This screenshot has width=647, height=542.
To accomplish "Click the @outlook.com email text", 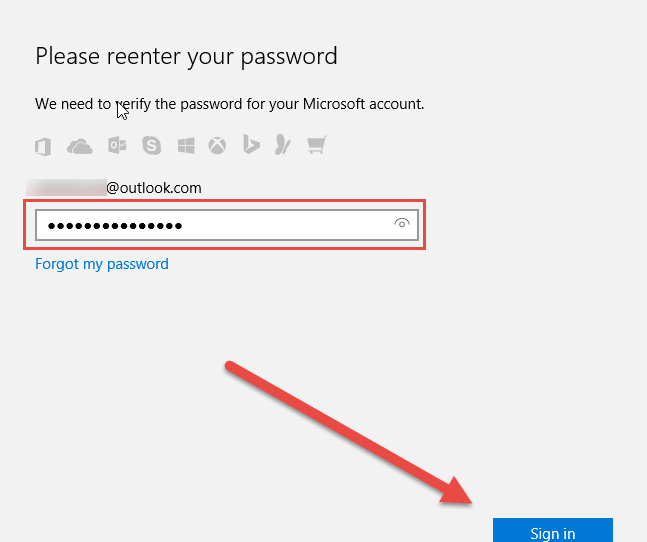I will pos(154,188).
